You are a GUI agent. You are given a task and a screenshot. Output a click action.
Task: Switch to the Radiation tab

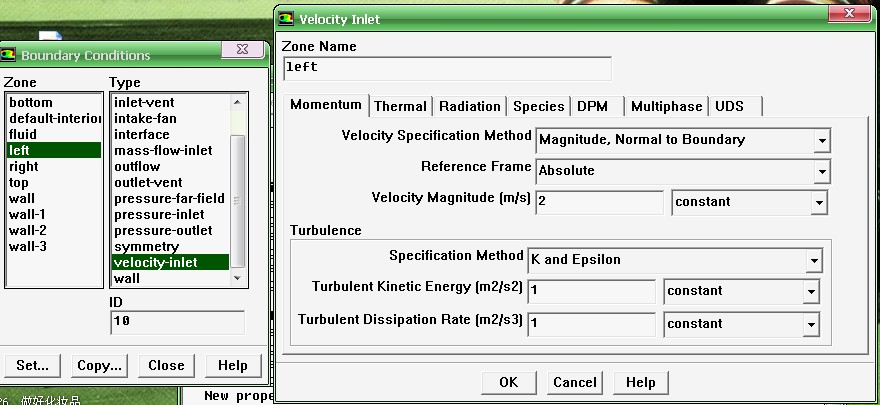point(469,106)
